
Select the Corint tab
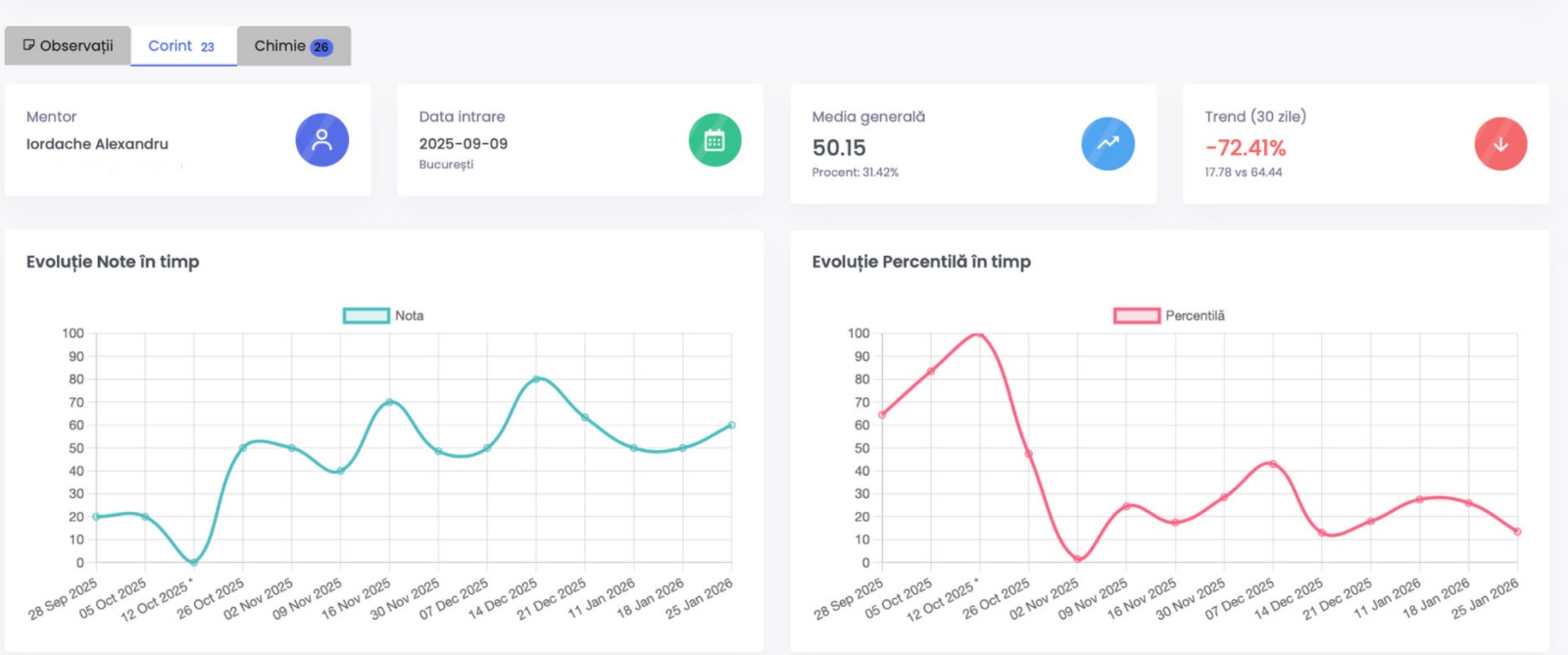[182, 46]
